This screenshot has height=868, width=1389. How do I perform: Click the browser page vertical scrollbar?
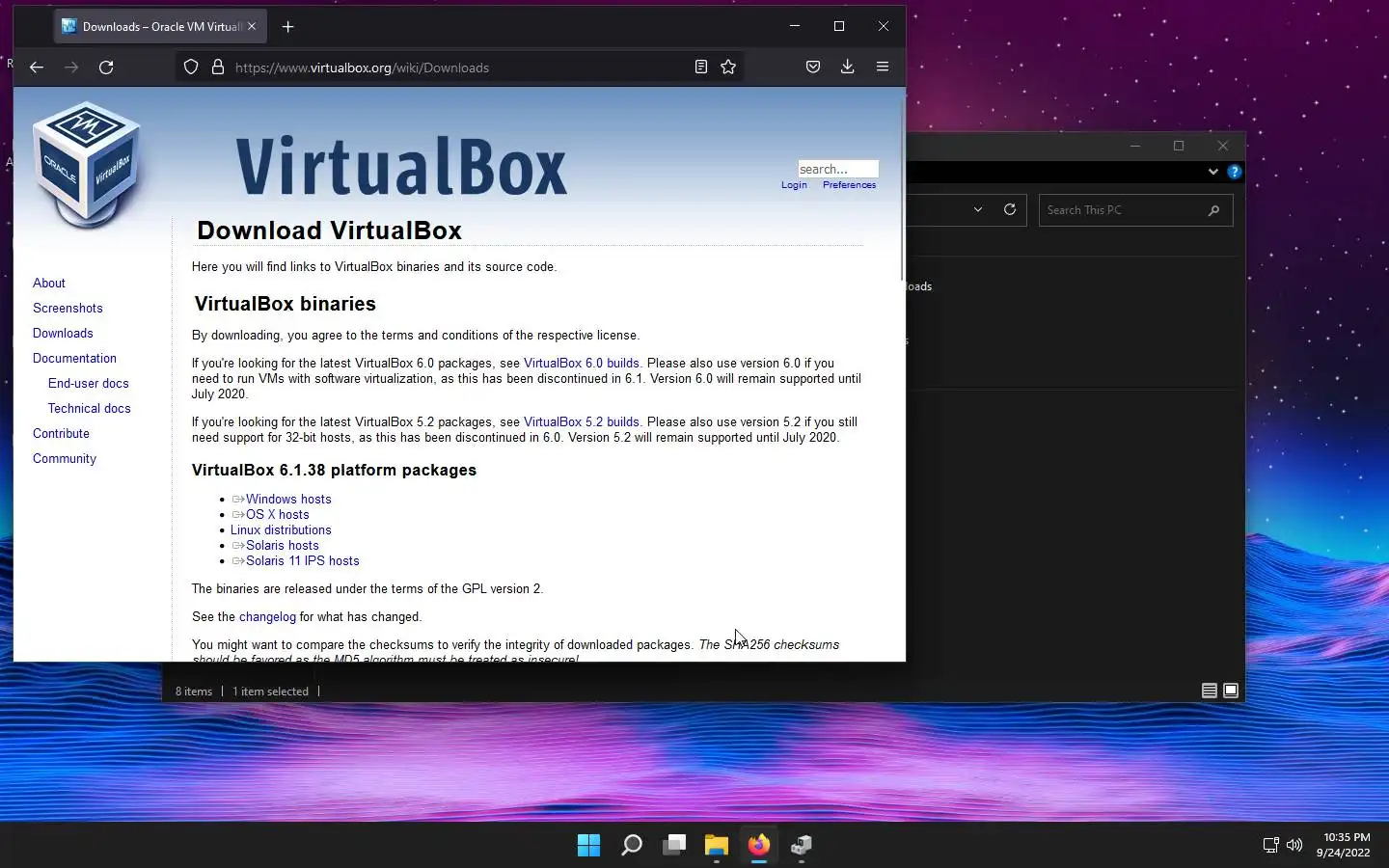(902, 188)
